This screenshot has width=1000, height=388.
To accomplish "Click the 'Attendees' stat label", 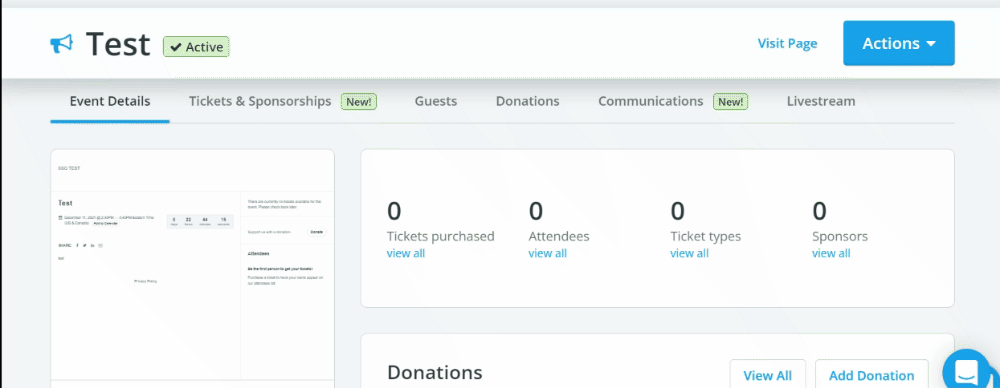I will coord(559,236).
